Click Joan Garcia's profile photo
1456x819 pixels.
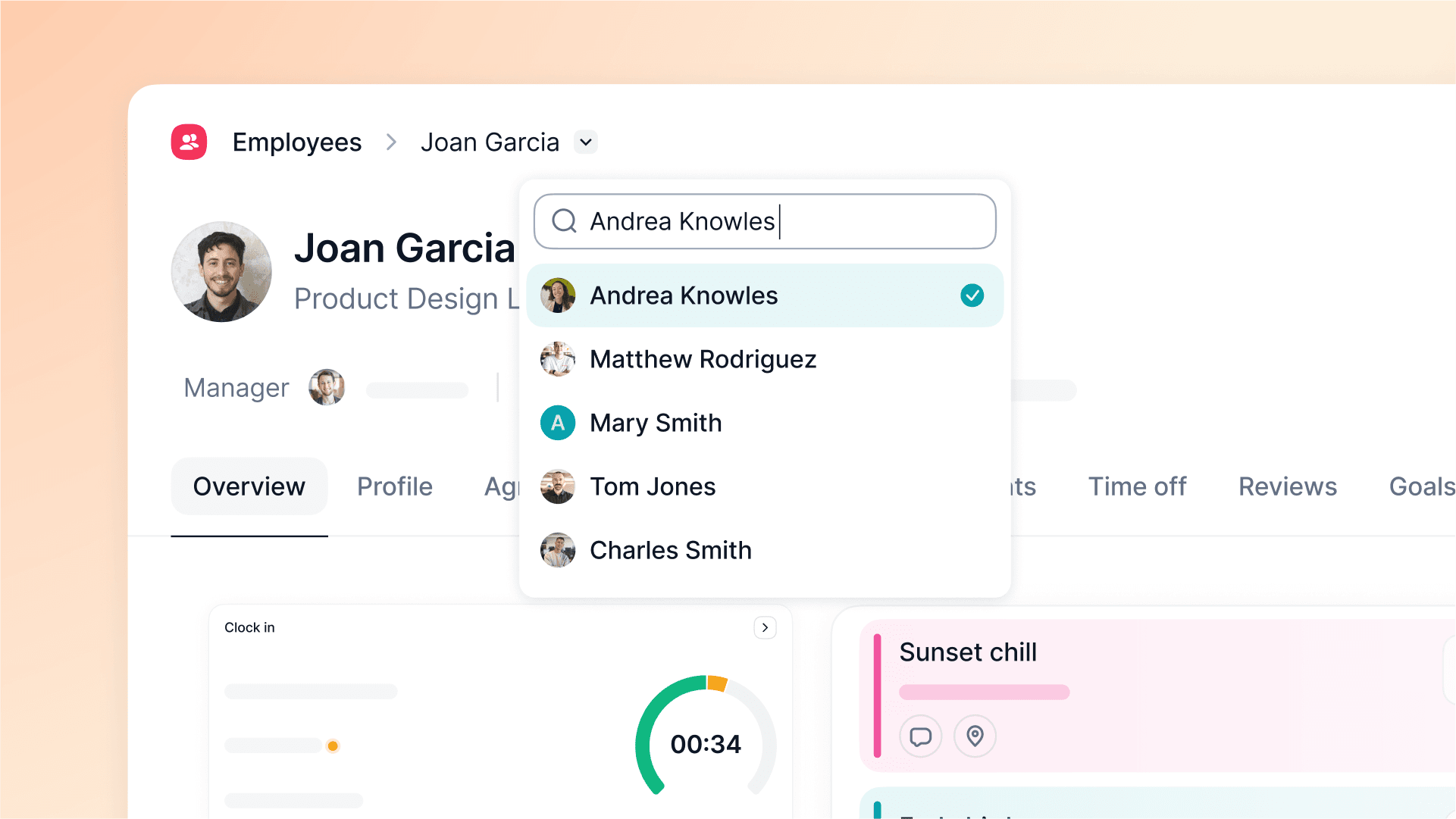(221, 272)
